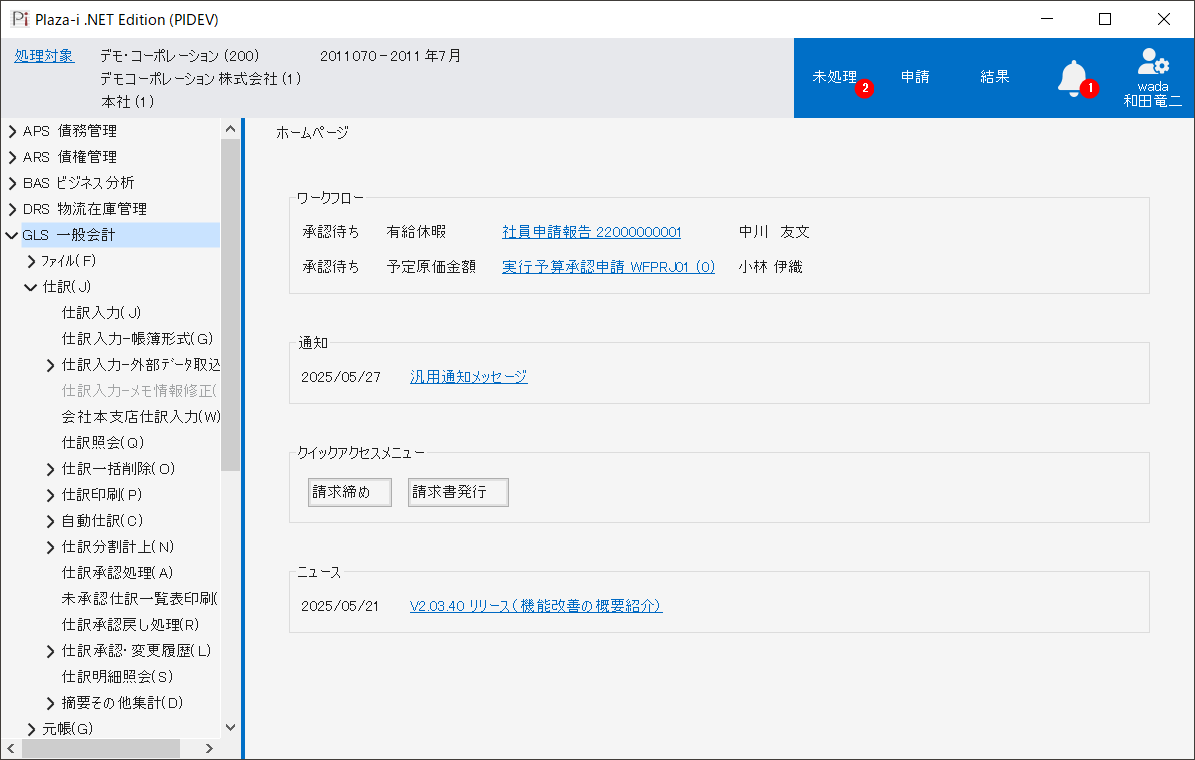
Task: Open the 申請 tab in header
Action: pyautogui.click(x=915, y=77)
